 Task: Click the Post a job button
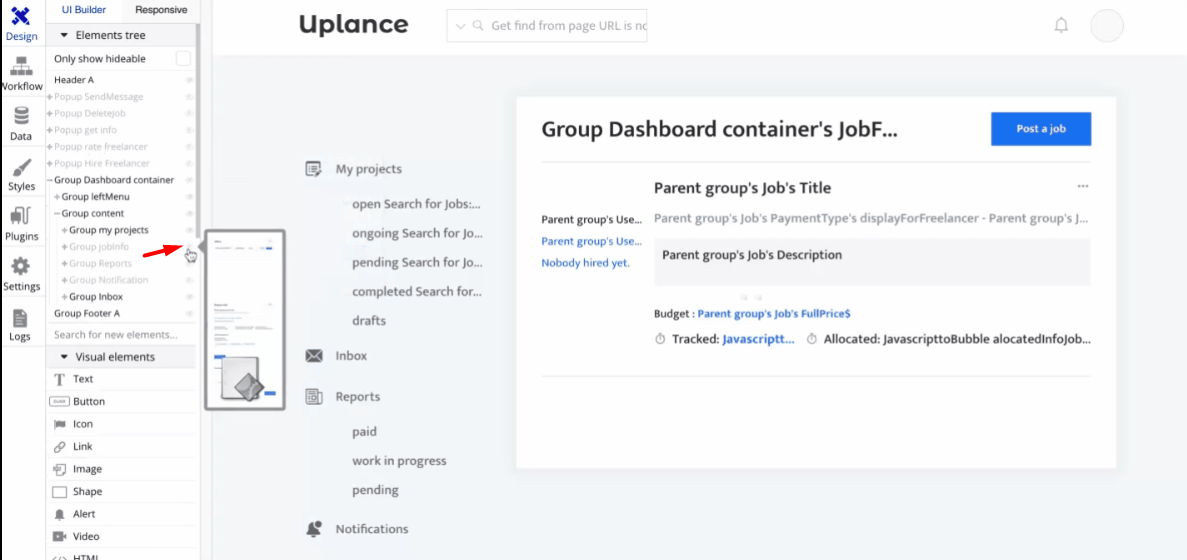[x=1040, y=129]
